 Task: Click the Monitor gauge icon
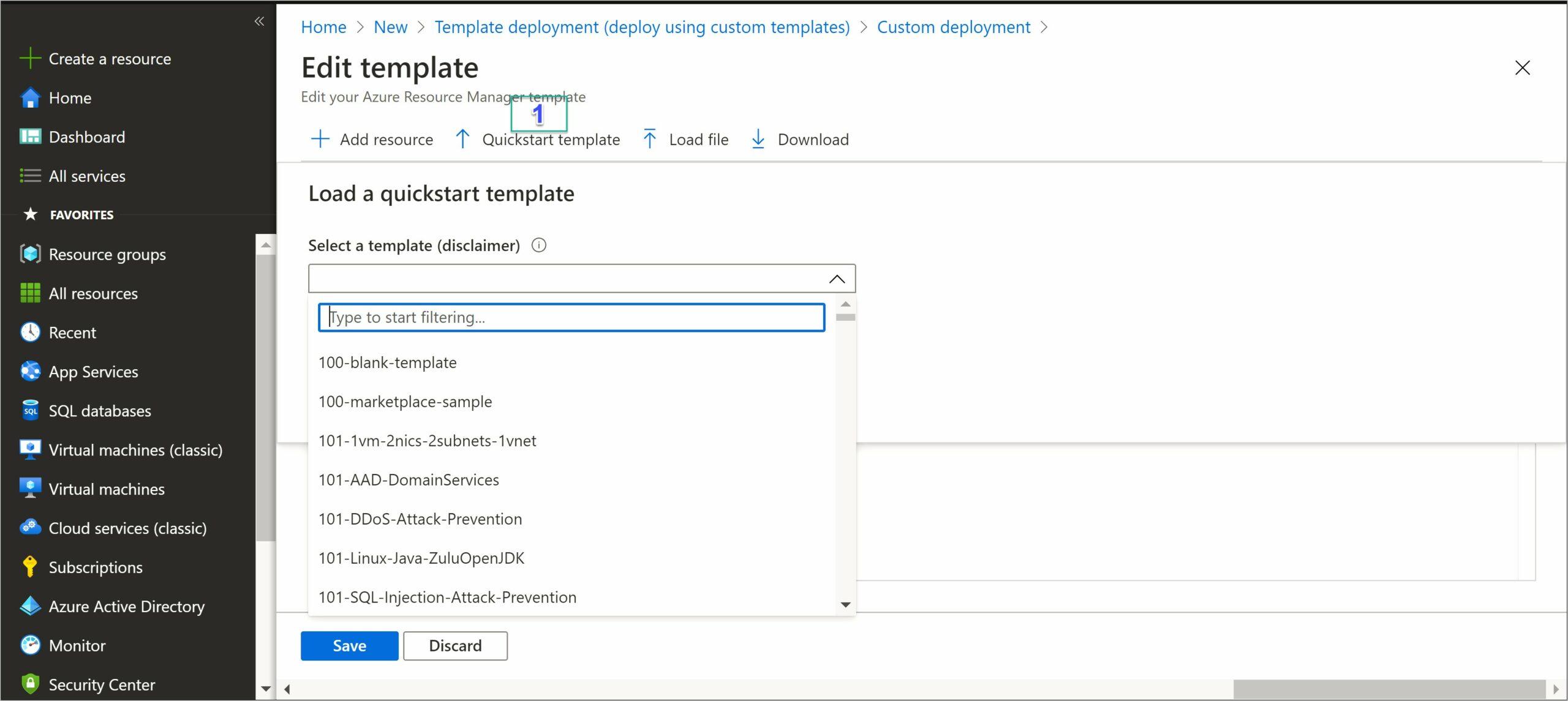pos(30,645)
